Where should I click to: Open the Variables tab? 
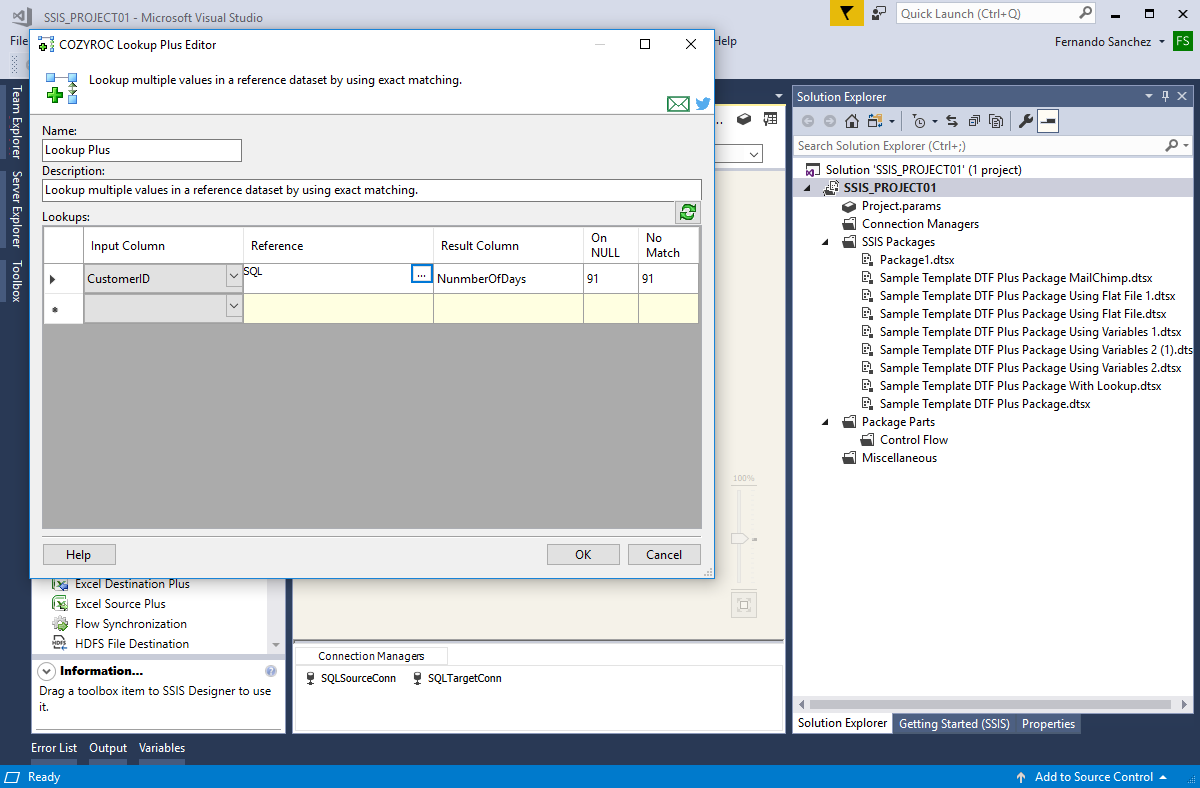[162, 748]
